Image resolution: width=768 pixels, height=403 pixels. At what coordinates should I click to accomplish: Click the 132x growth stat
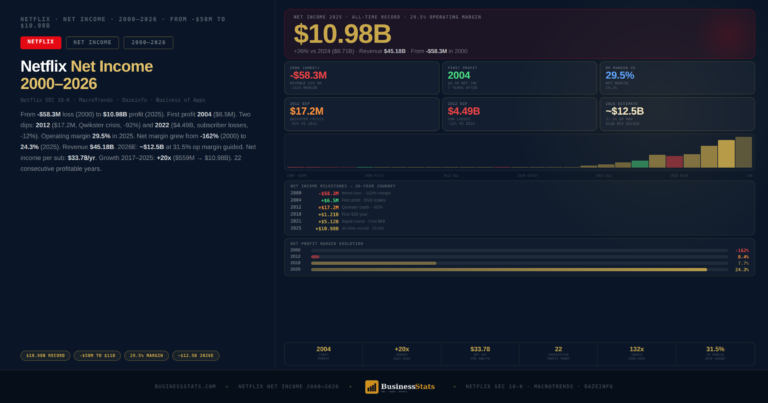point(637,354)
